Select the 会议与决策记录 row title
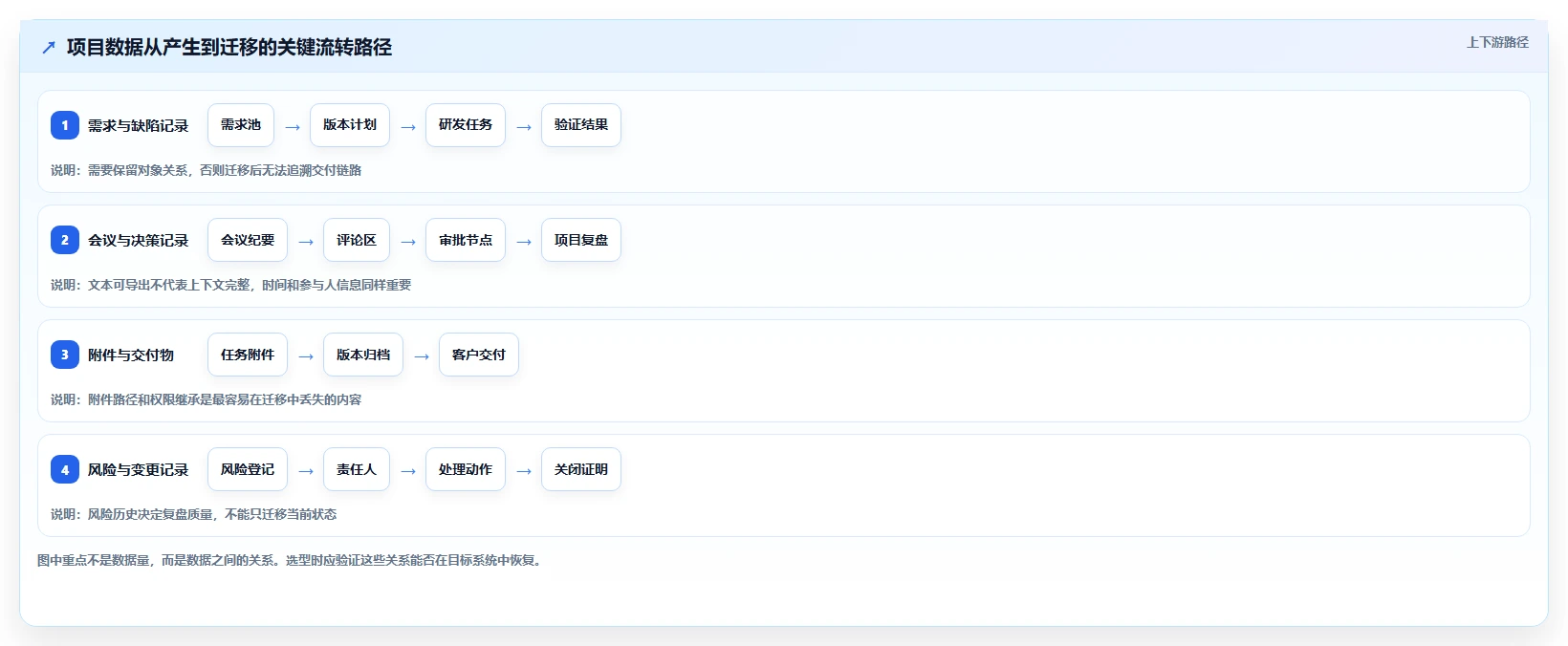This screenshot has height=646, width=1568. (139, 240)
